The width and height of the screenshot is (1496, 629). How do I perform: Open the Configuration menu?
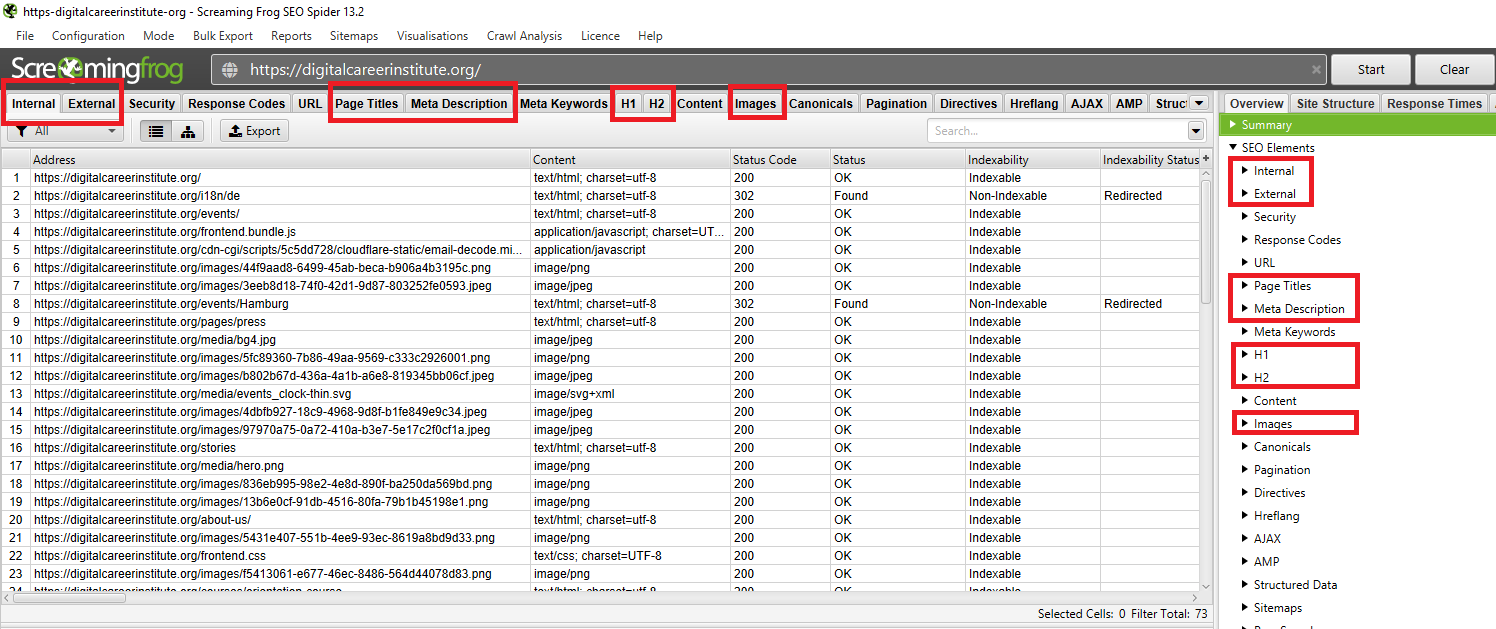pyautogui.click(x=88, y=36)
